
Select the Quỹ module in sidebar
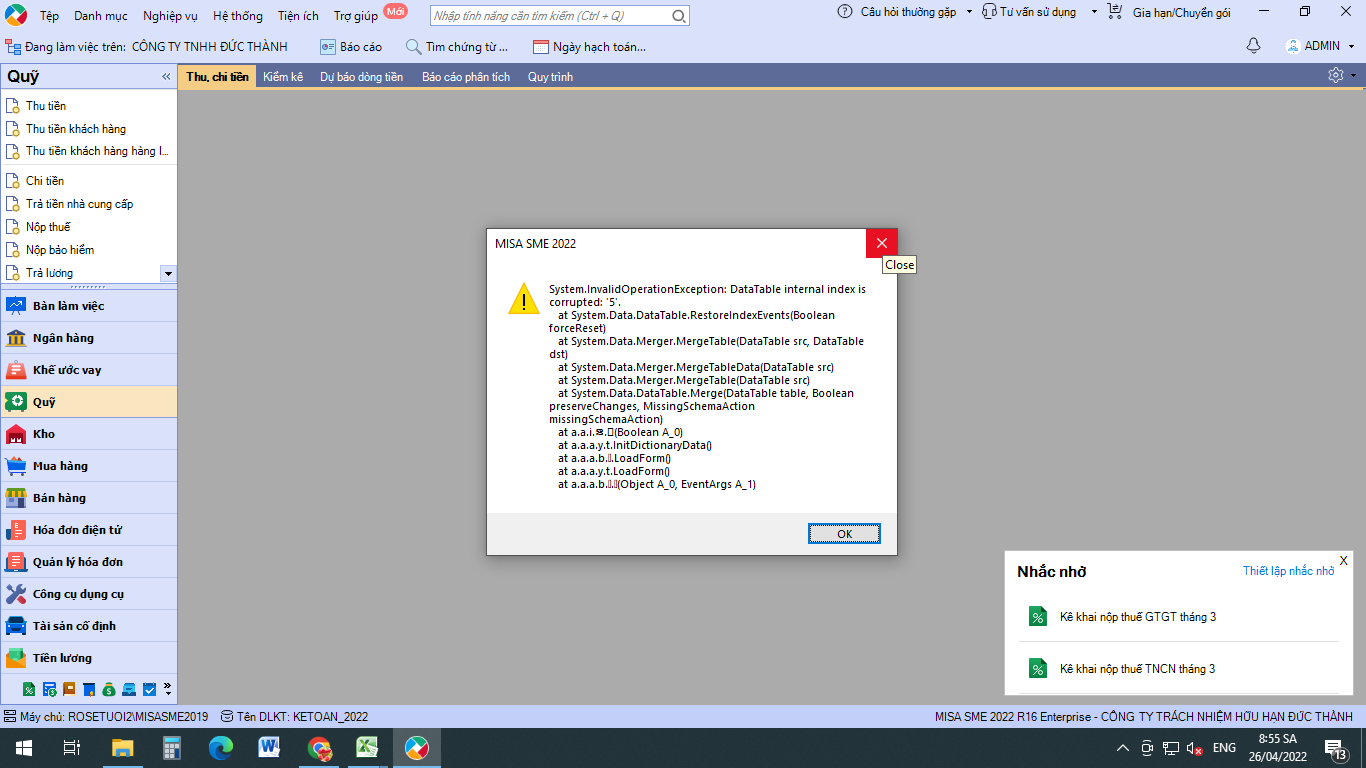(x=89, y=402)
